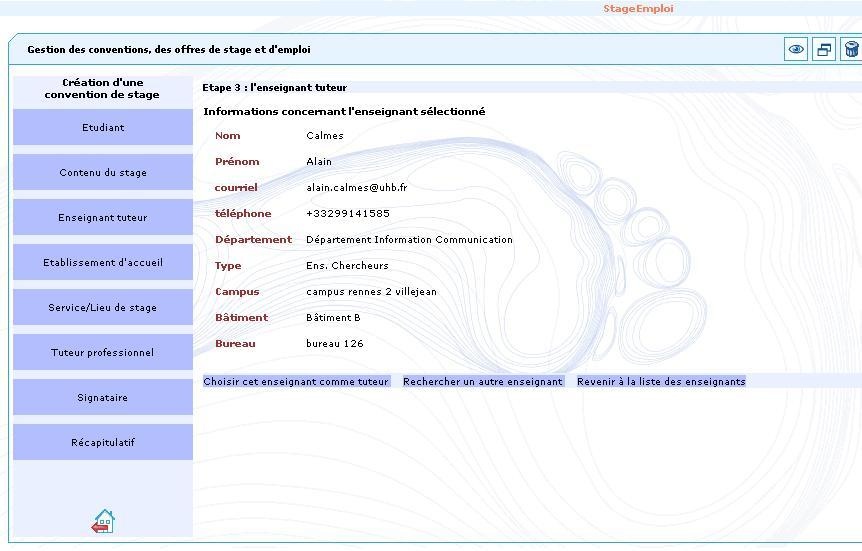Click the trash bin icon
862x551 pixels.
[851, 50]
